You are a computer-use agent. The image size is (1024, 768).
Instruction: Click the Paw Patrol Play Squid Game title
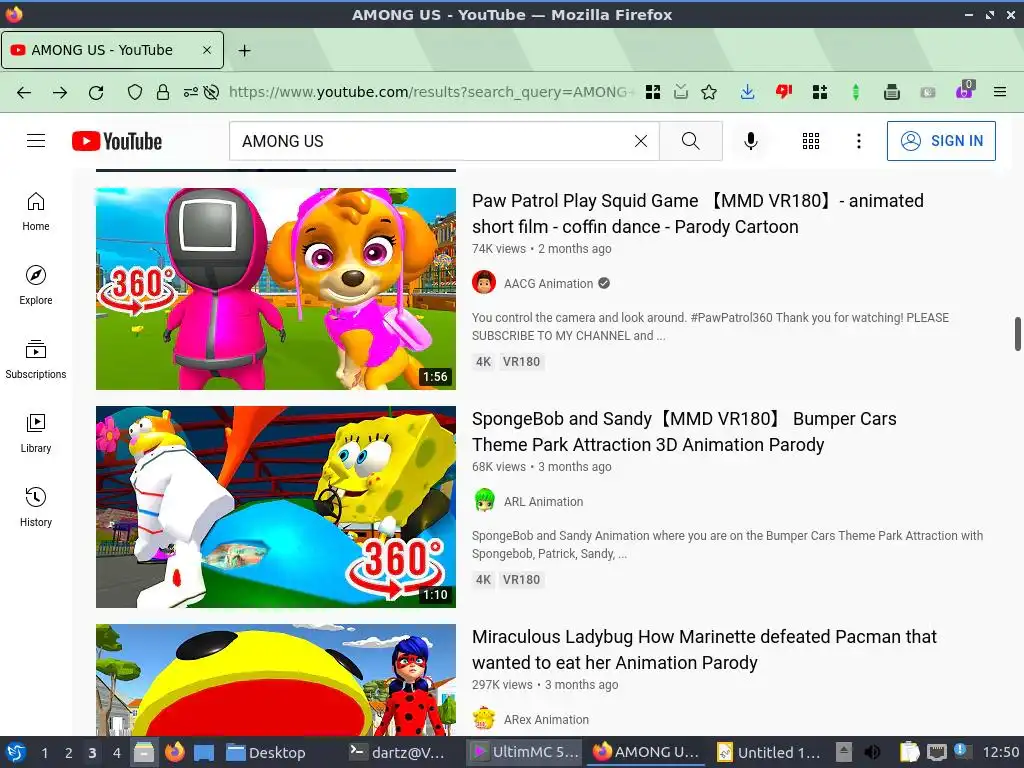point(697,214)
